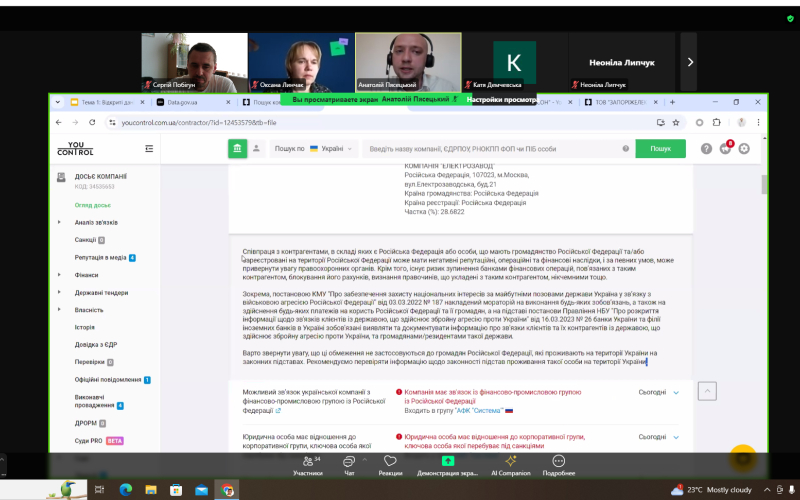Open 'Виконавчі провадження' sidebar item
The height and width of the screenshot is (500, 800).
[98, 401]
